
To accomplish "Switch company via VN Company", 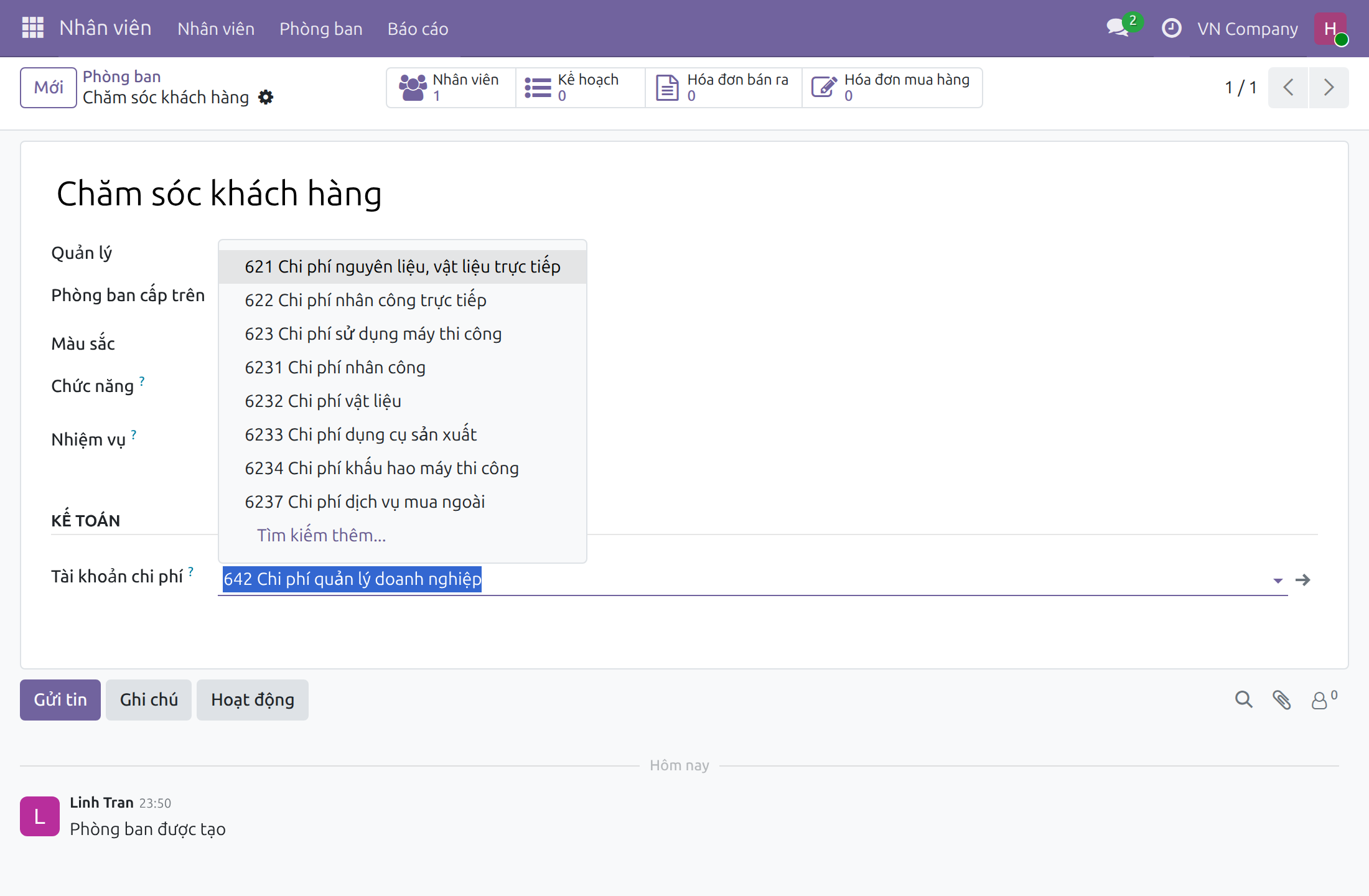I will pyautogui.click(x=1248, y=29).
